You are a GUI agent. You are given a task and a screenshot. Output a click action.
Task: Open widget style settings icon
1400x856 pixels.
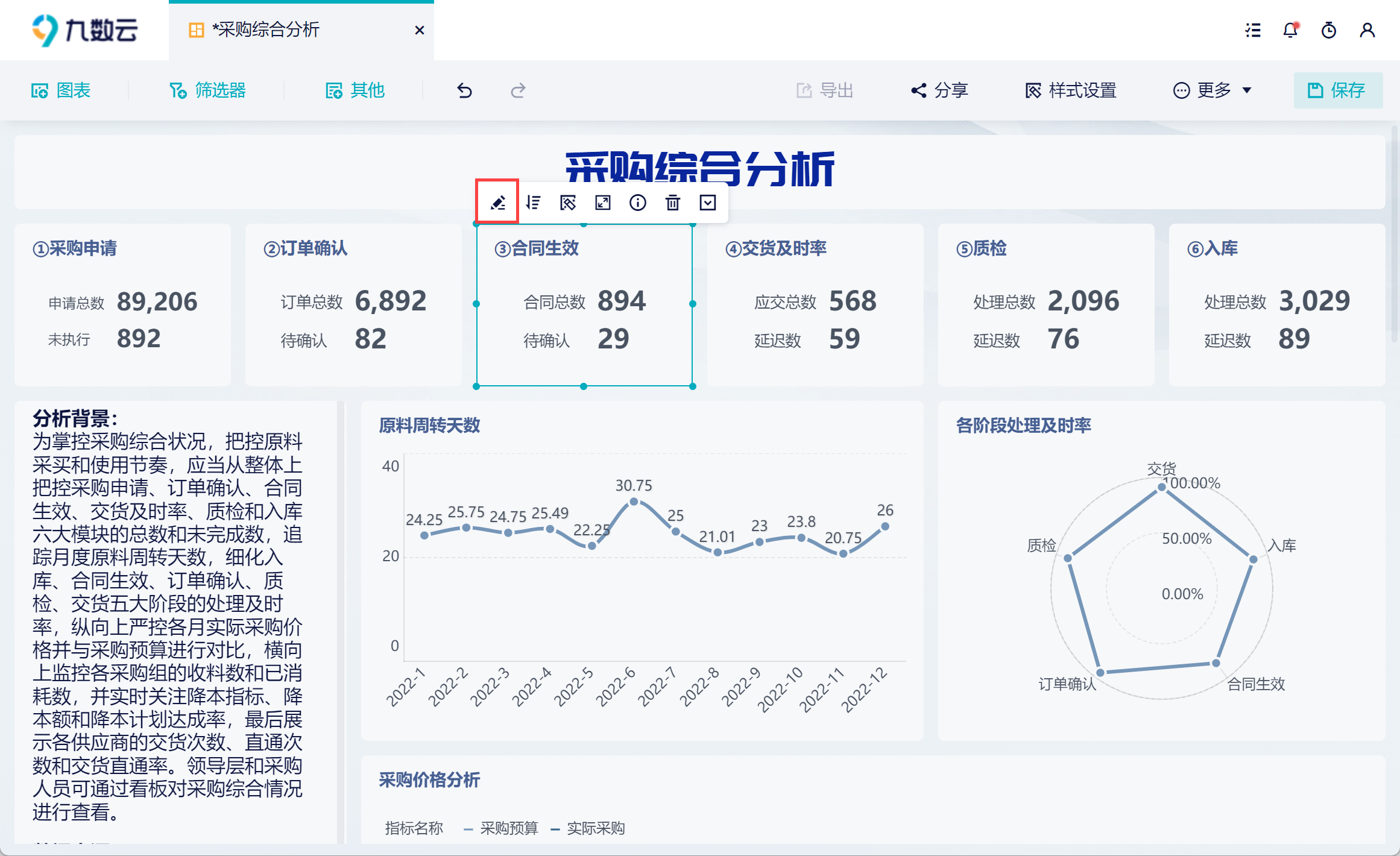tap(568, 203)
